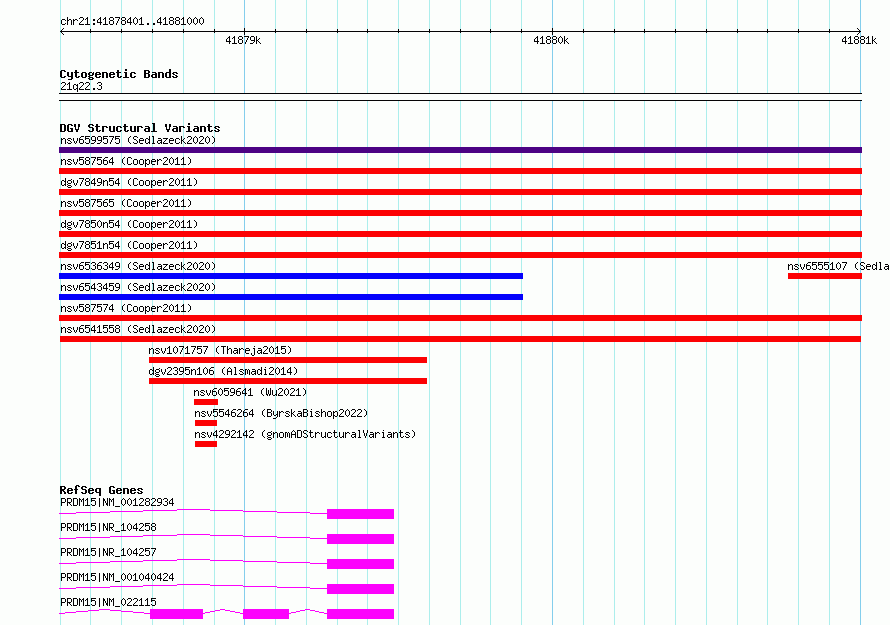The width and height of the screenshot is (890, 625).
Task: Open nsv6059641 (Wu2021) label
Action: click(250, 392)
